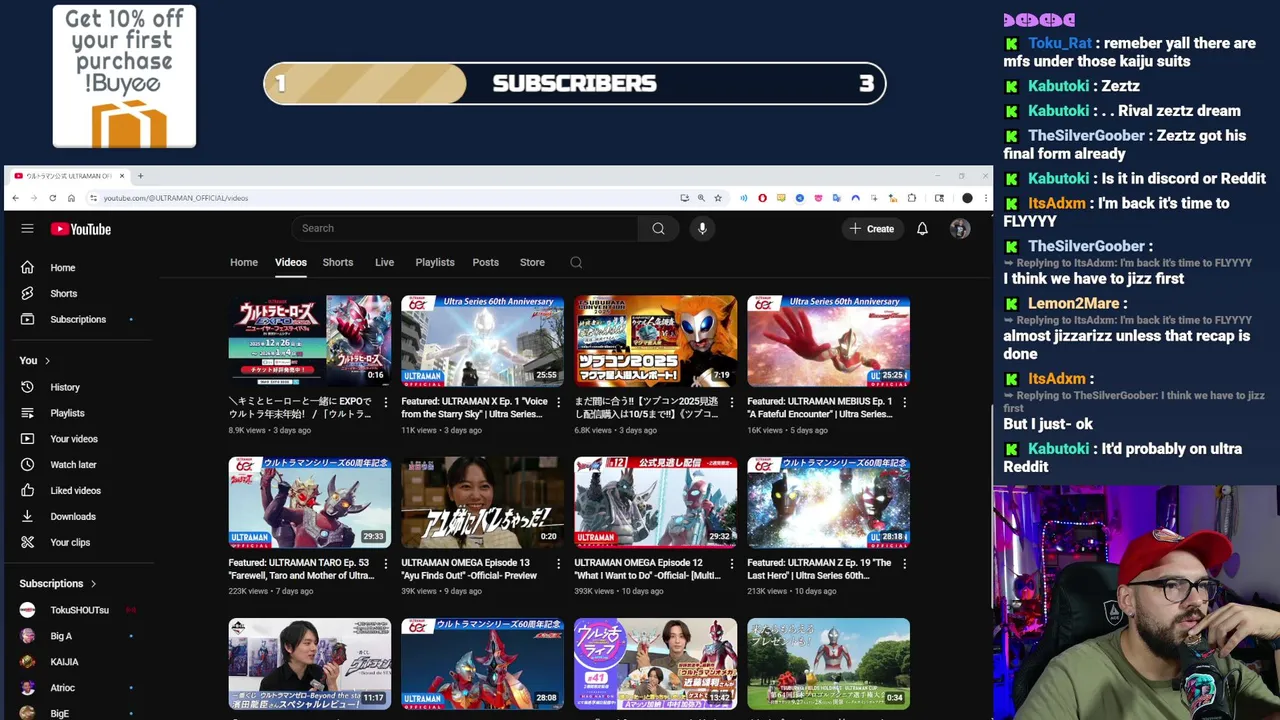Click the Buyee 10% off banner
This screenshot has width=1280, height=720.
point(124,76)
